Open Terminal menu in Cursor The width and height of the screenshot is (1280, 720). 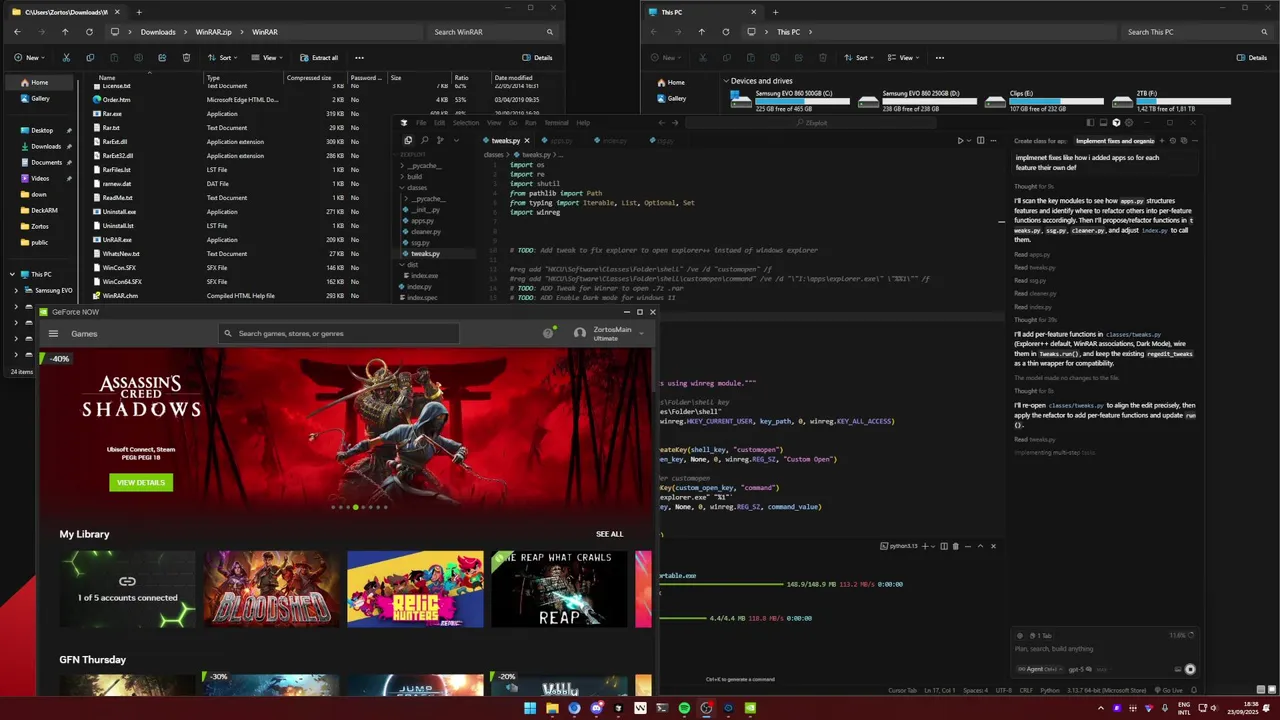(x=556, y=123)
